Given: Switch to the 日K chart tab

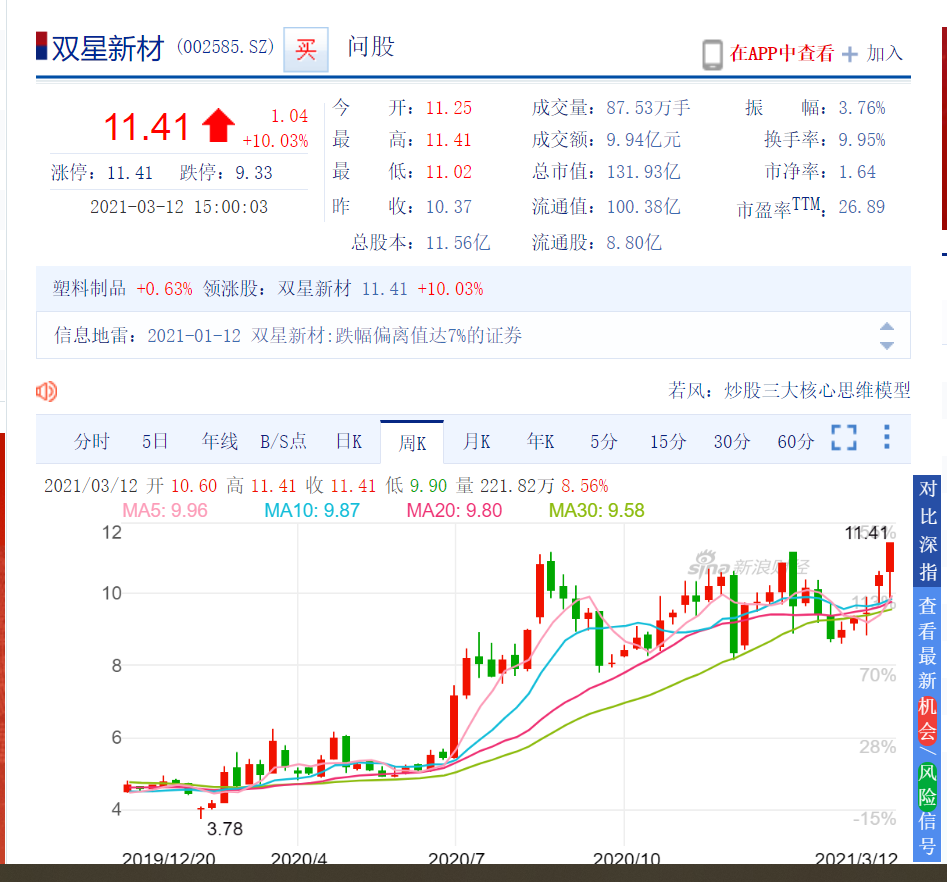Looking at the screenshot, I should tap(349, 442).
